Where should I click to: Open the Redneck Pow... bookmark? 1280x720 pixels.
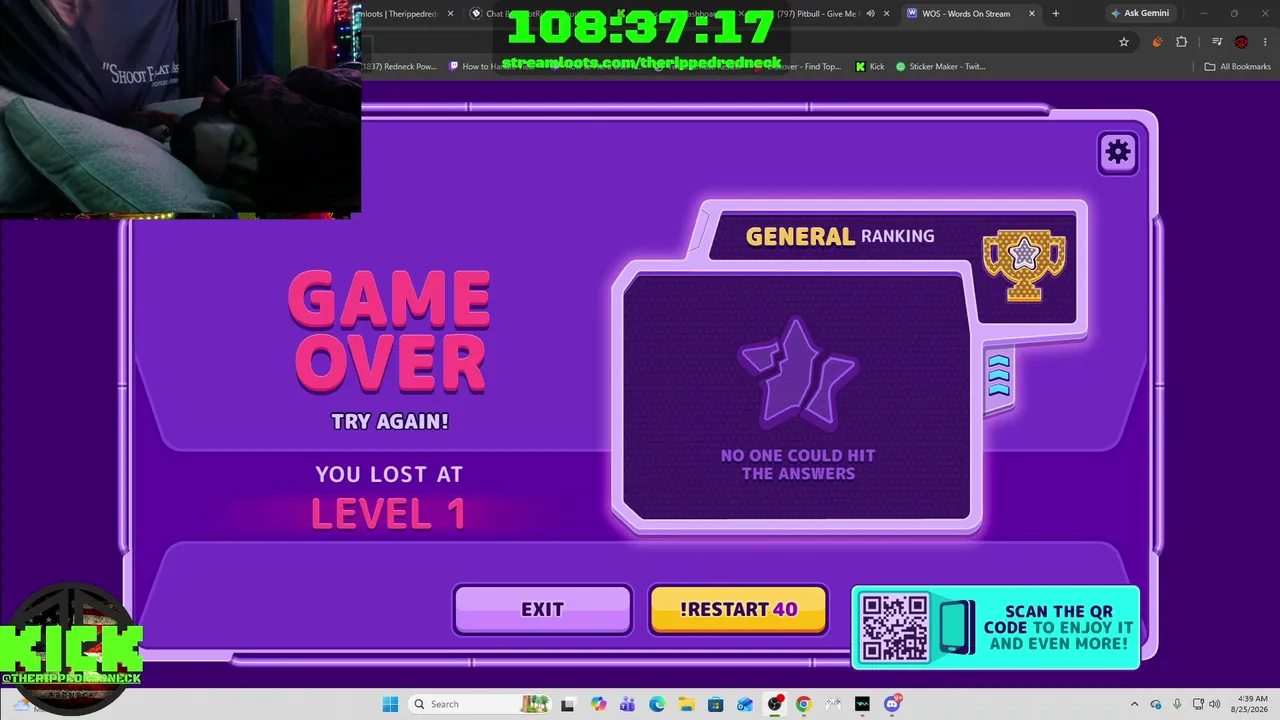click(399, 67)
